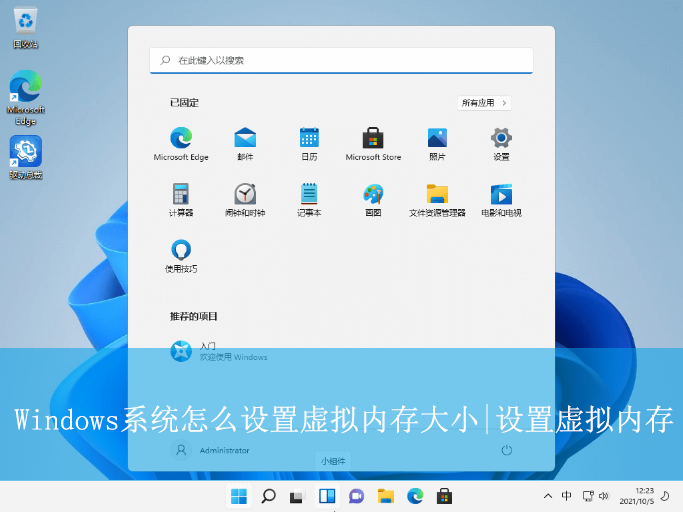Open Microsoft Store from the taskbar

point(444,496)
